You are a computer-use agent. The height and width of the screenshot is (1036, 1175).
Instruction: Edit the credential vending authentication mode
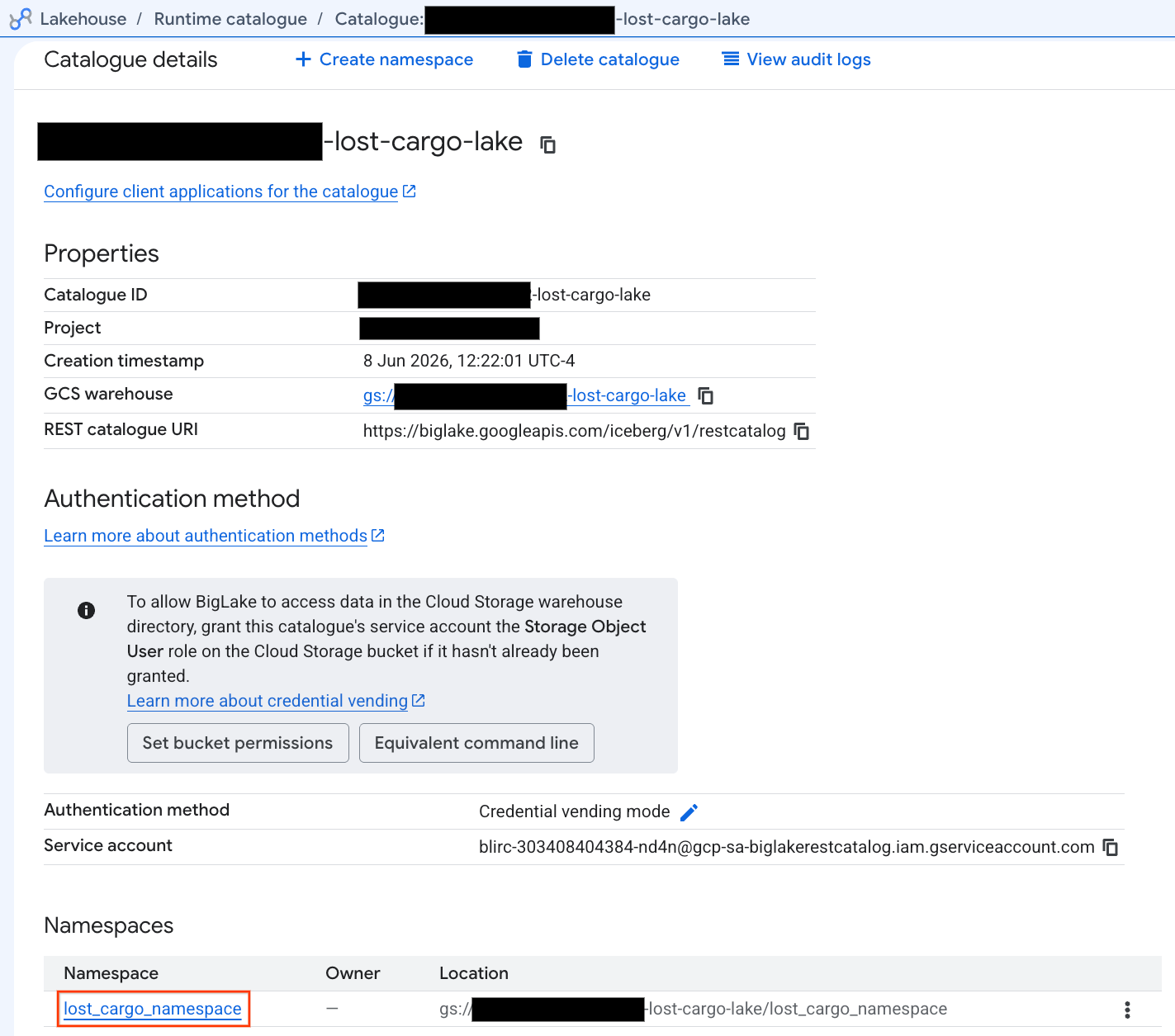click(689, 812)
